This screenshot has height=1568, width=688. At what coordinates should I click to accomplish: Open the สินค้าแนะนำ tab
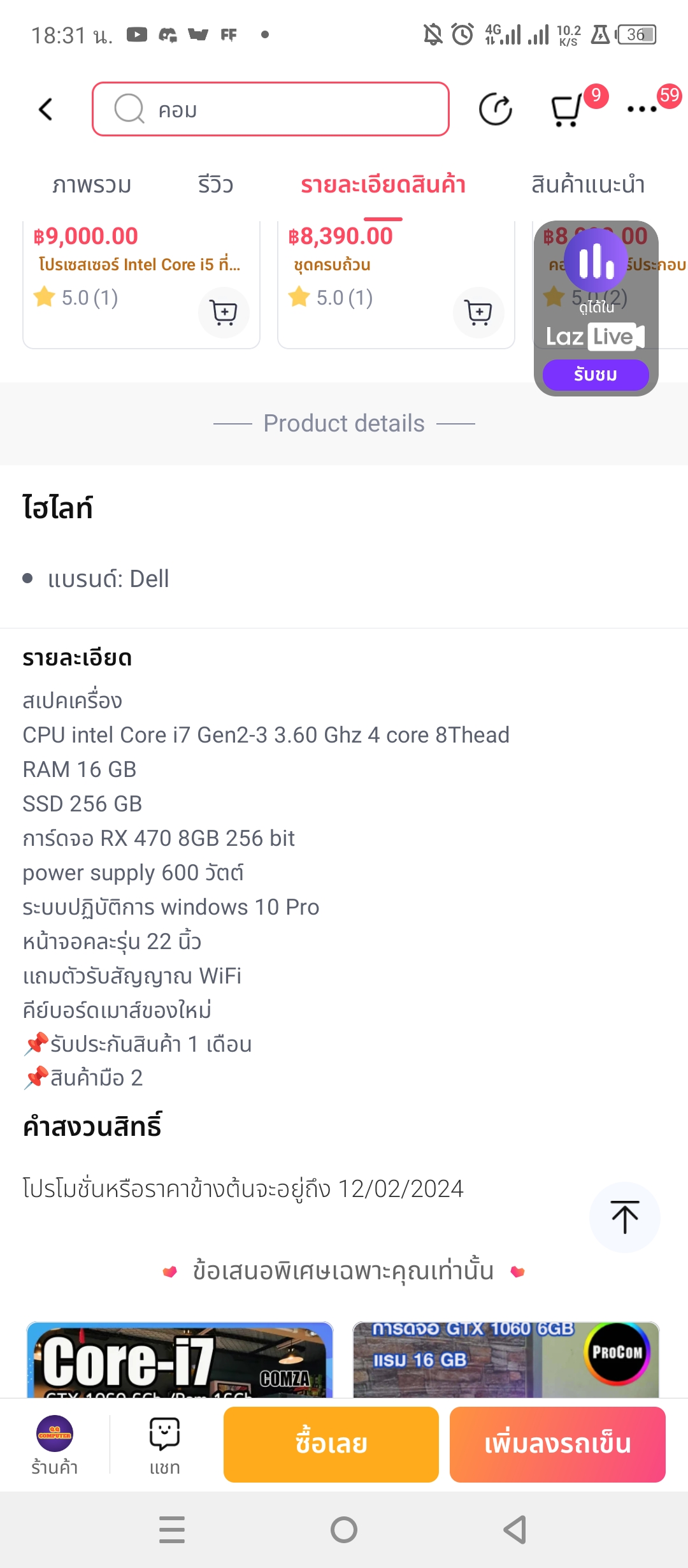pos(587,185)
